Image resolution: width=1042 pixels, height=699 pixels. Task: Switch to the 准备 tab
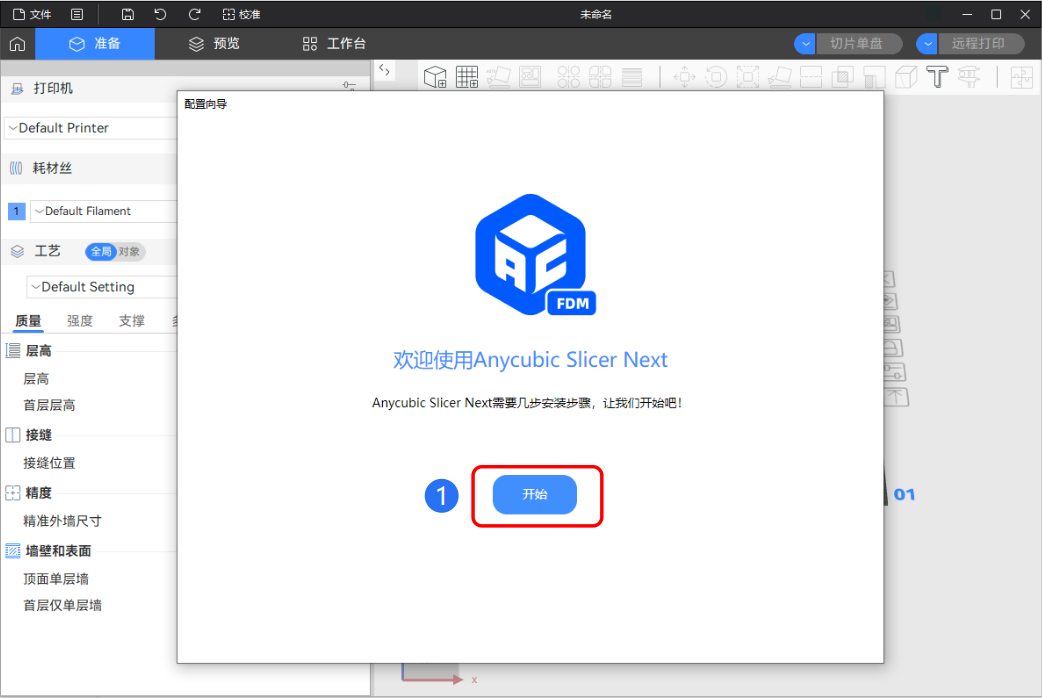pyautogui.click(x=95, y=44)
